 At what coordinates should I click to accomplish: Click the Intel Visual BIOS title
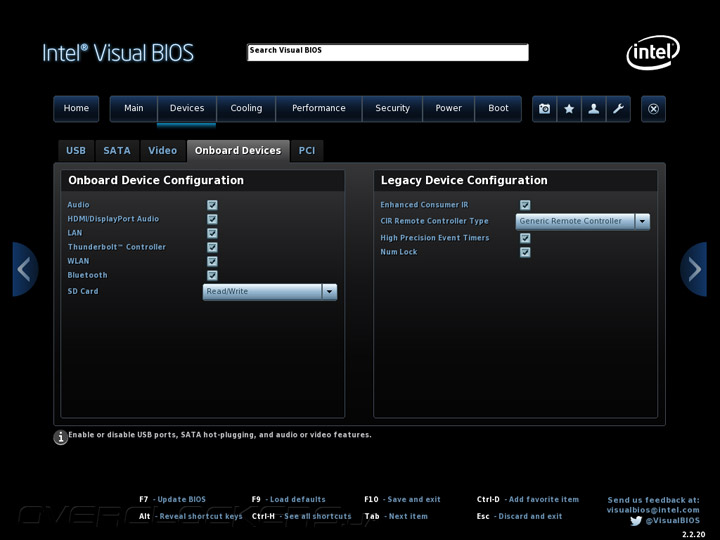[x=118, y=53]
